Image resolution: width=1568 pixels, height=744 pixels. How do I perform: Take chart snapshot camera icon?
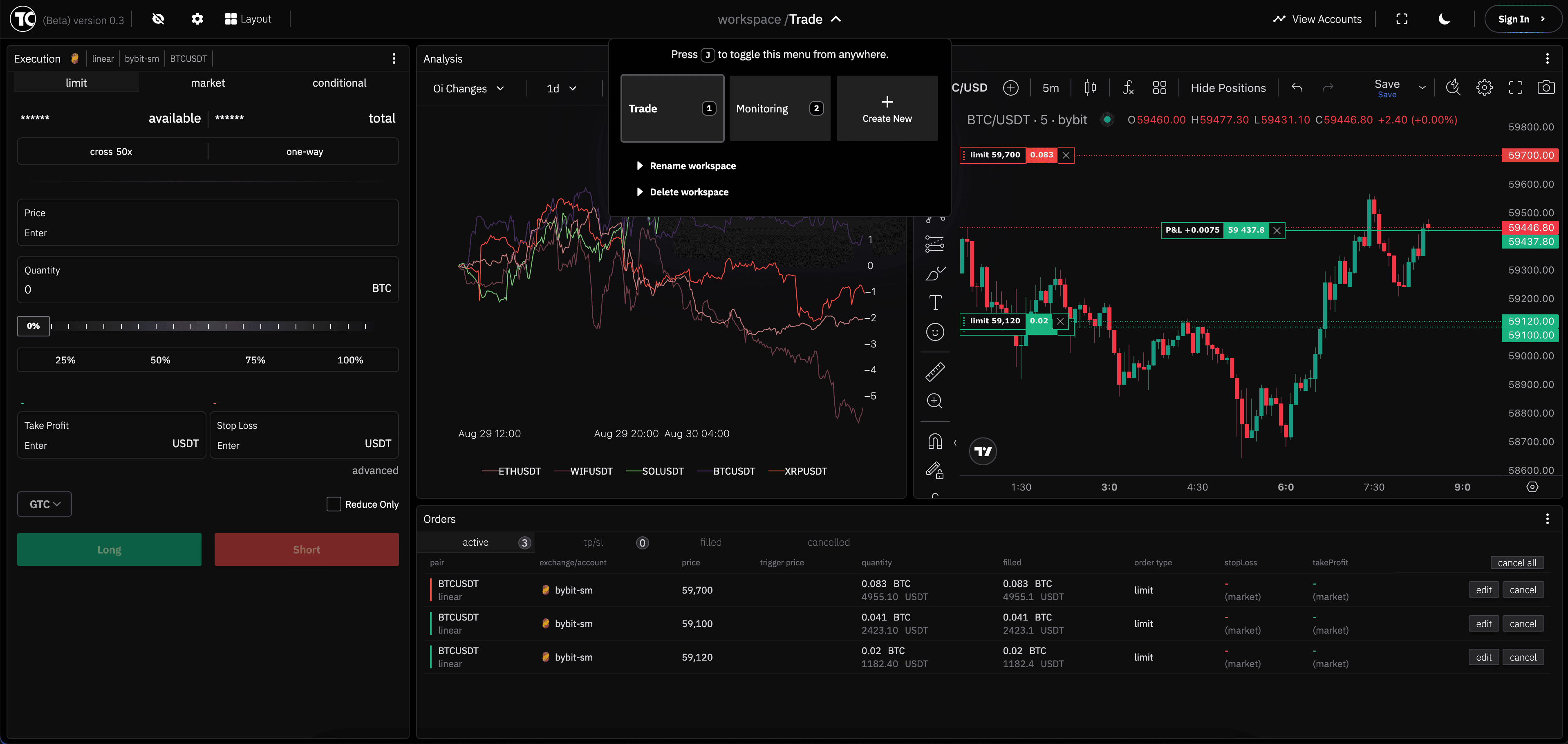(x=1546, y=87)
